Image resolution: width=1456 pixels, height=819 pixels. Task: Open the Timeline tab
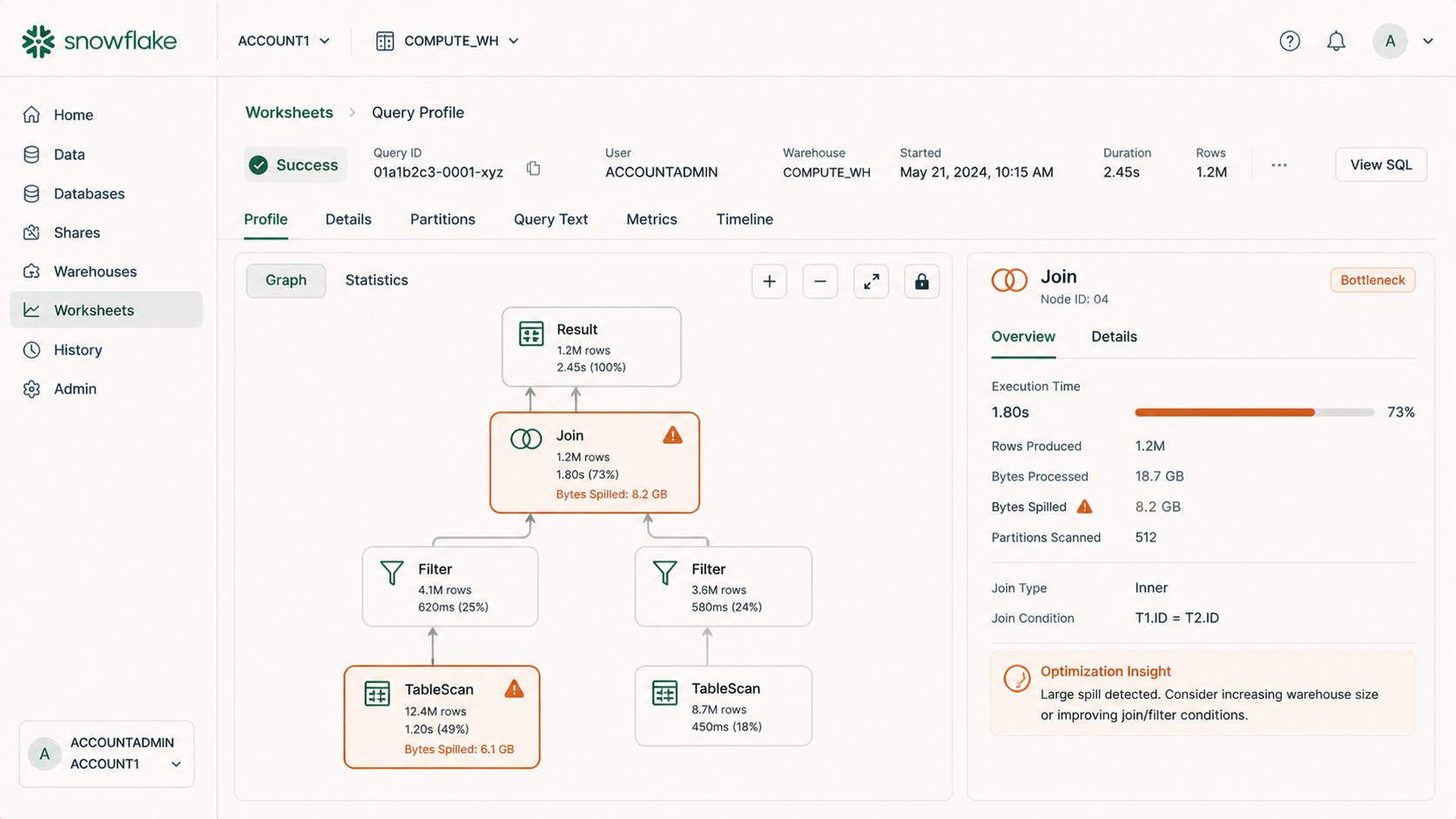[745, 219]
